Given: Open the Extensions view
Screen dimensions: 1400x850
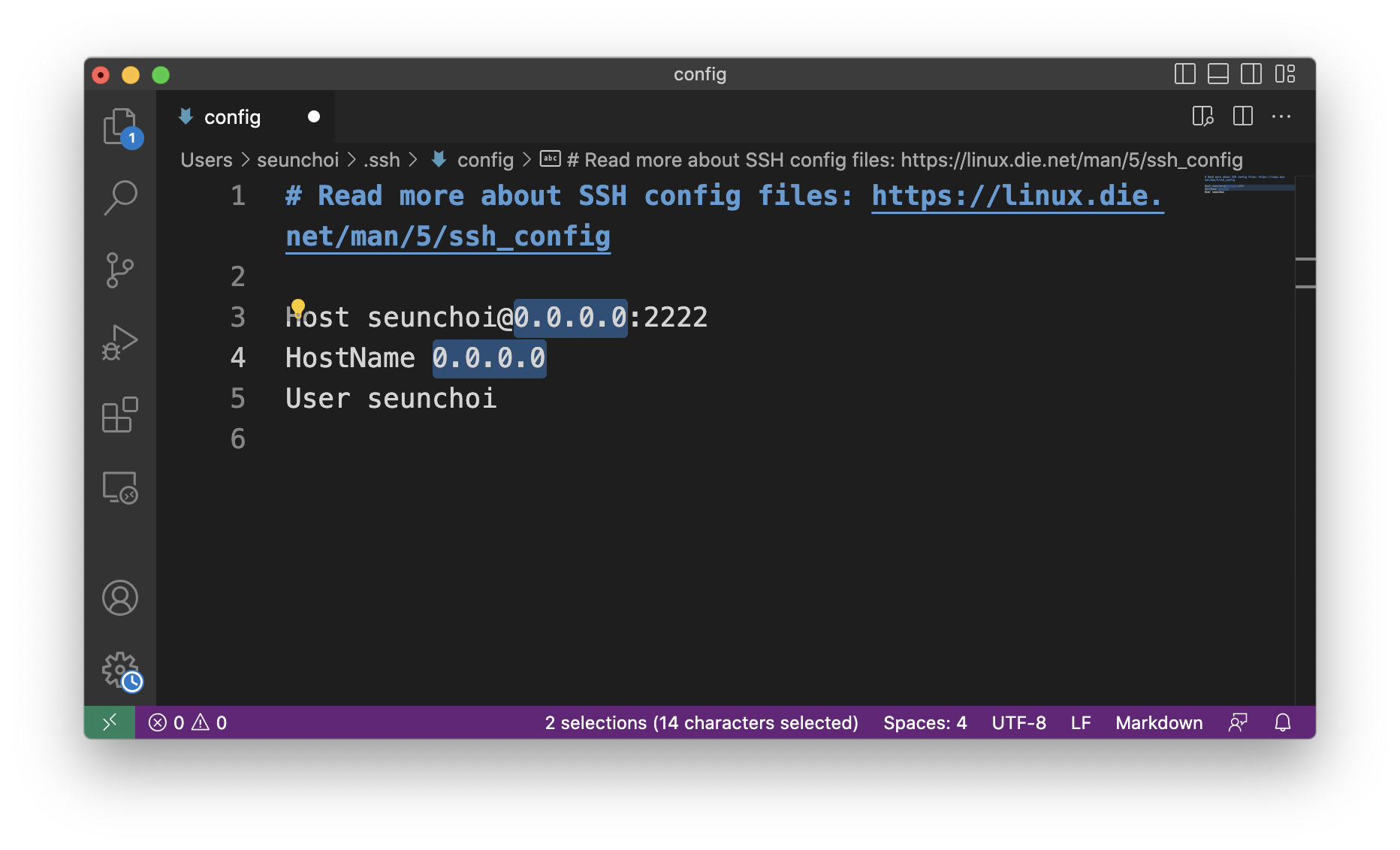Looking at the screenshot, I should [120, 414].
